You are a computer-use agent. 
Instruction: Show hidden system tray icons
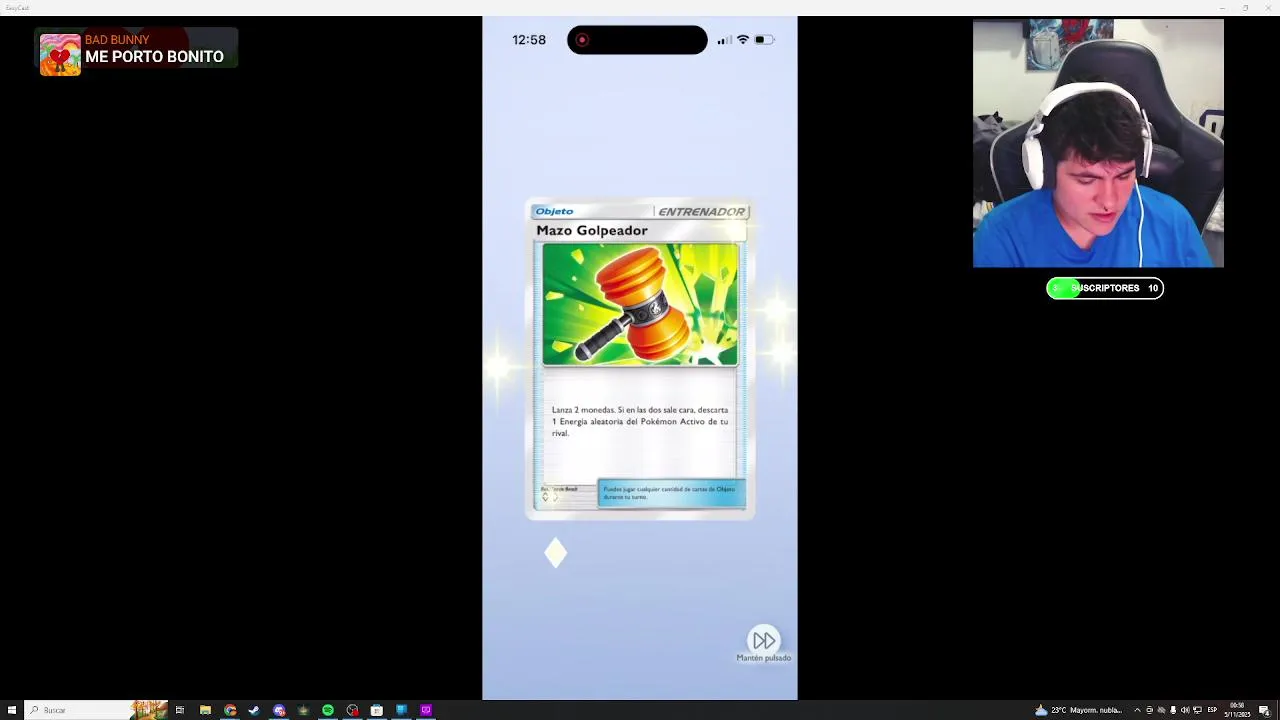coord(1137,710)
